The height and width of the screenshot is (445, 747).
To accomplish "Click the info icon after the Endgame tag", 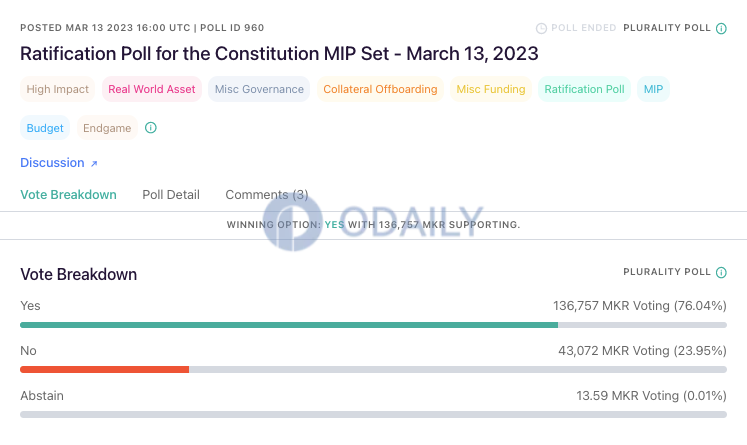I will [151, 128].
